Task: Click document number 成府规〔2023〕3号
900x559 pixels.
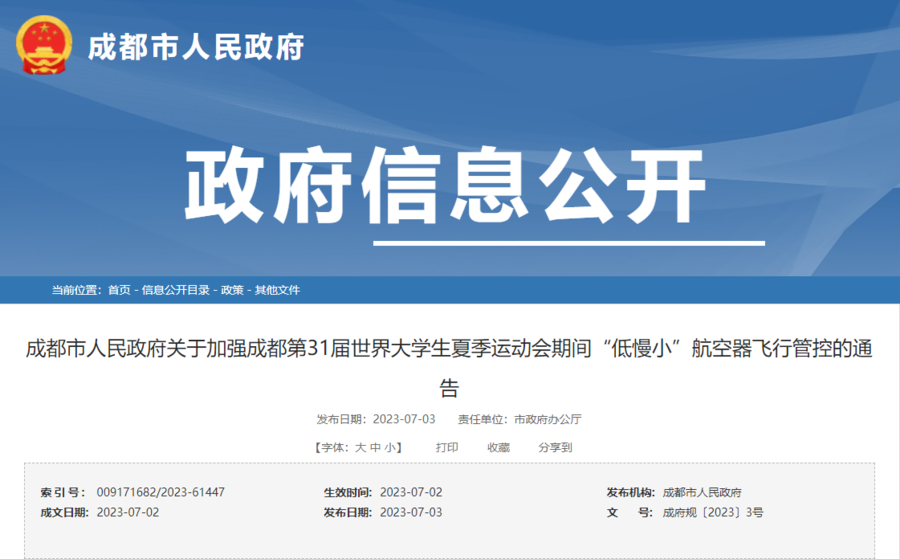Action: tap(713, 512)
